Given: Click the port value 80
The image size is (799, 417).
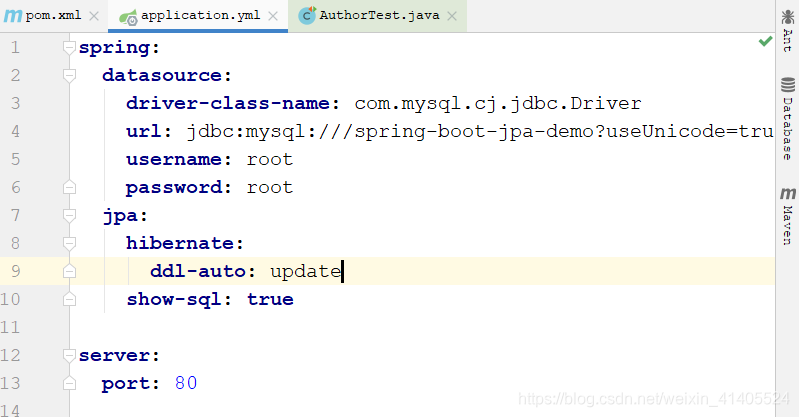Looking at the screenshot, I should click(185, 383).
